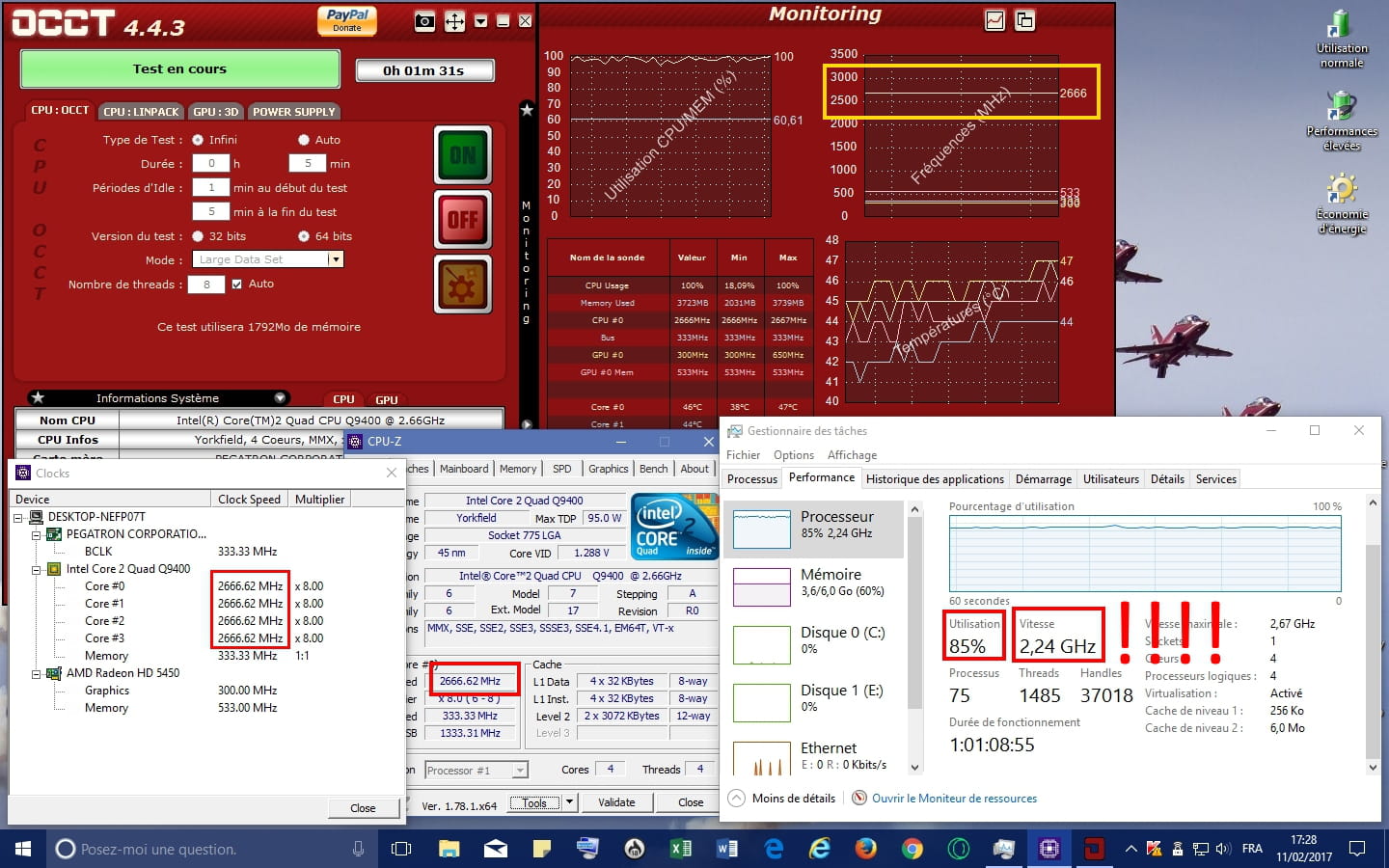Open Task View from taskbar
The width and height of the screenshot is (1389, 868).
[401, 849]
